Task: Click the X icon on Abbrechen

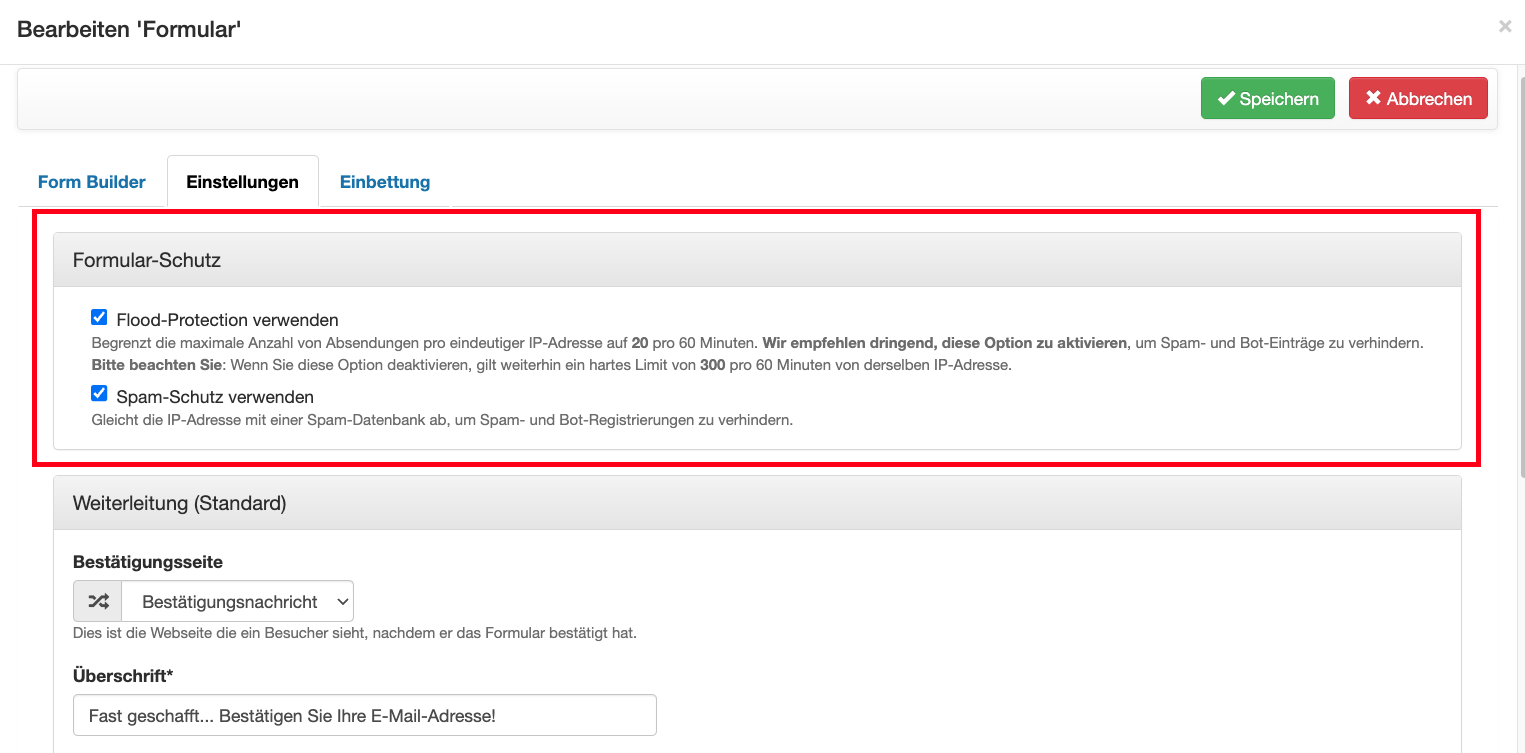Action: click(x=1373, y=98)
